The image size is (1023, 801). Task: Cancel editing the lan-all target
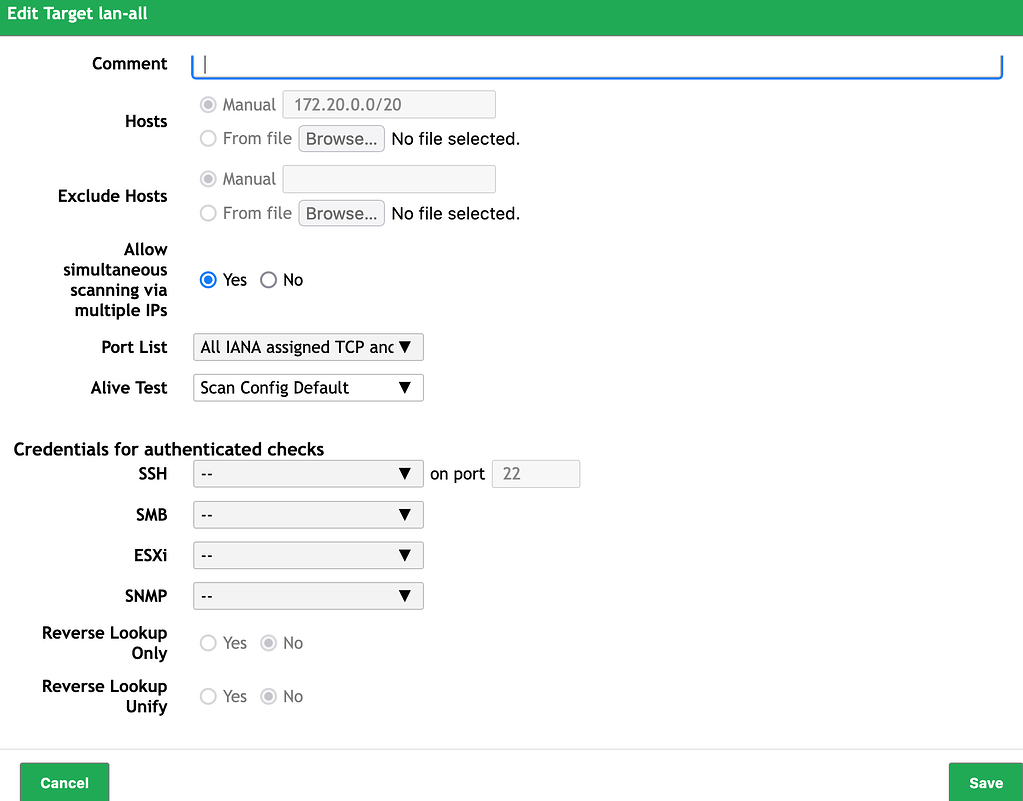pos(64,782)
